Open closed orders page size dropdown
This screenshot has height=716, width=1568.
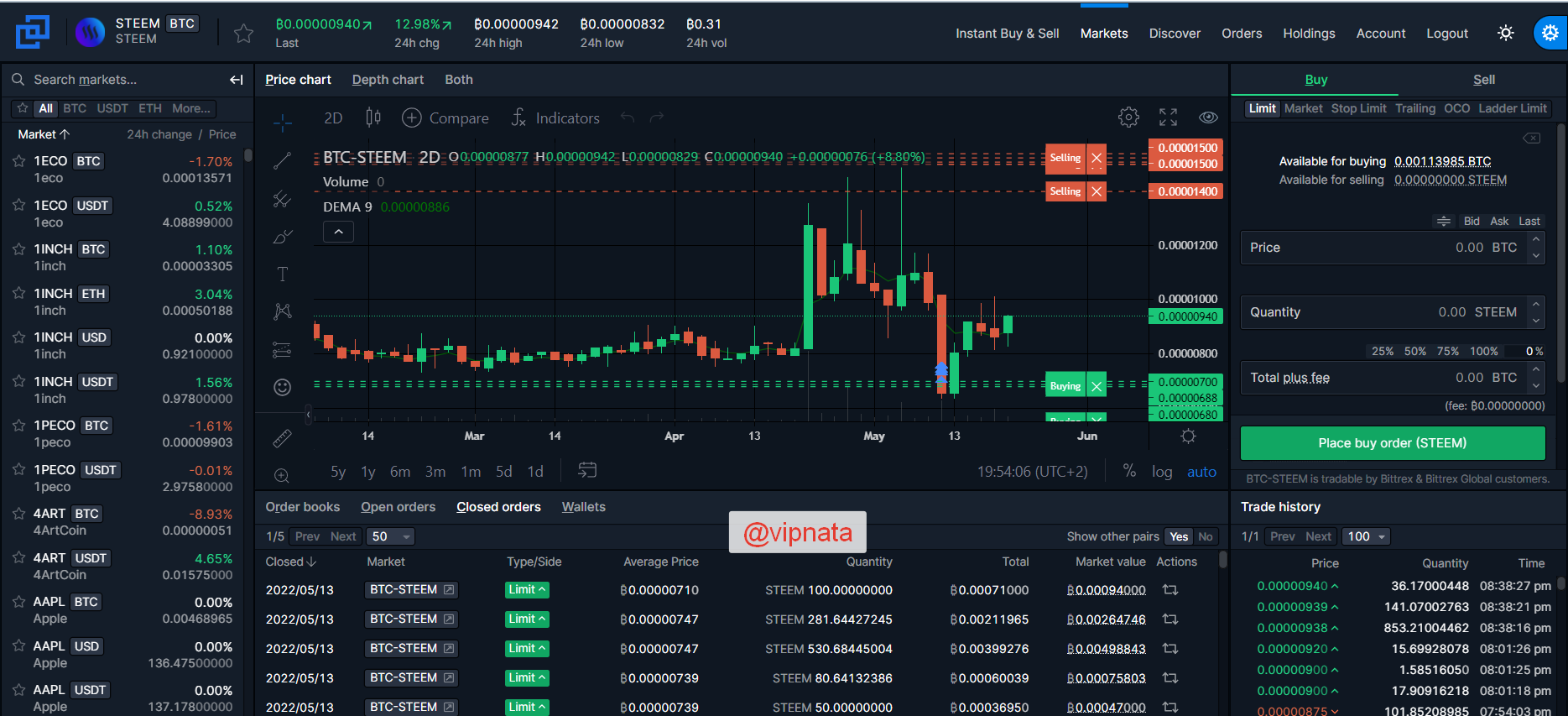(x=391, y=536)
